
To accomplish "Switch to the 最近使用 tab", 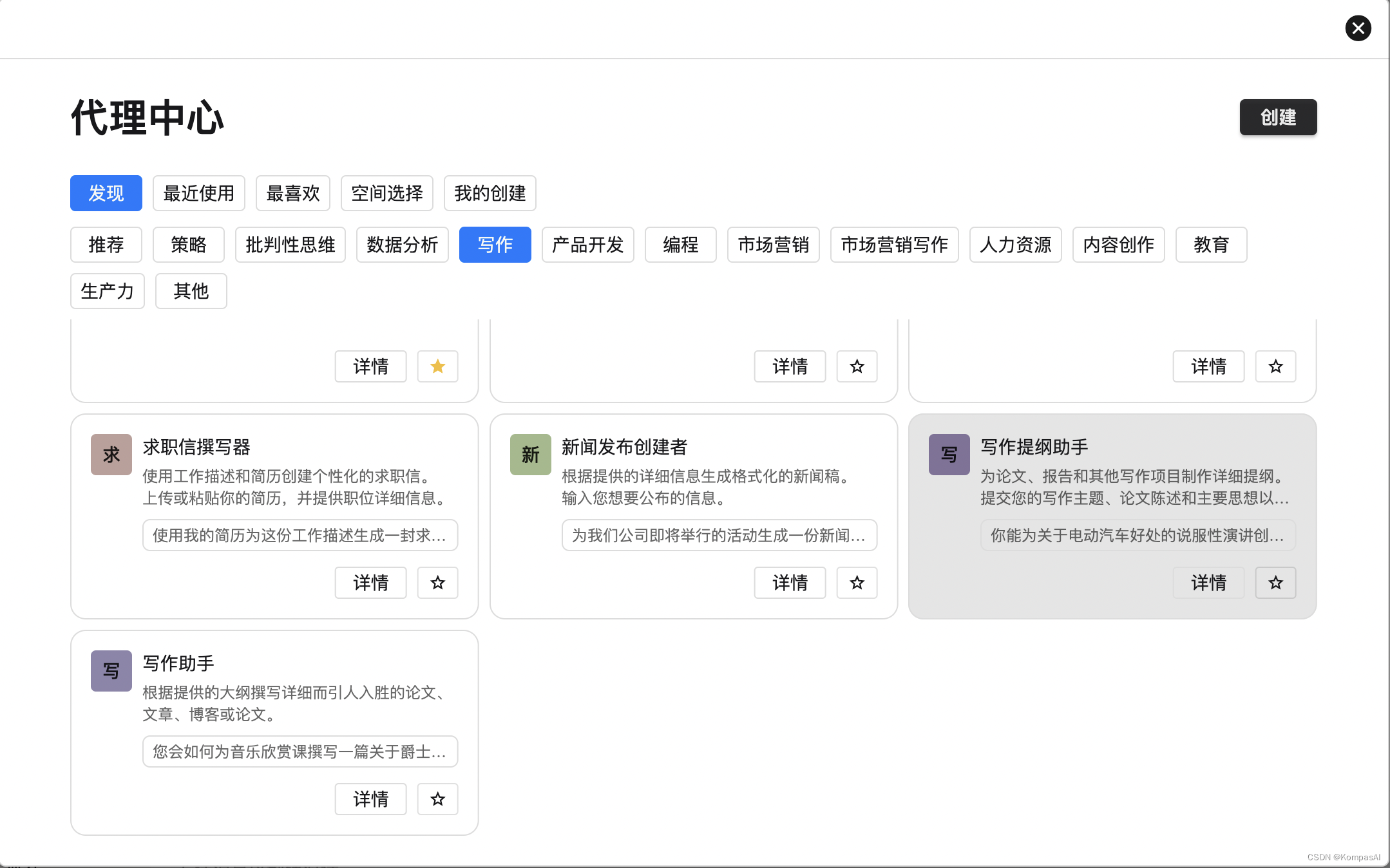I will pyautogui.click(x=198, y=193).
